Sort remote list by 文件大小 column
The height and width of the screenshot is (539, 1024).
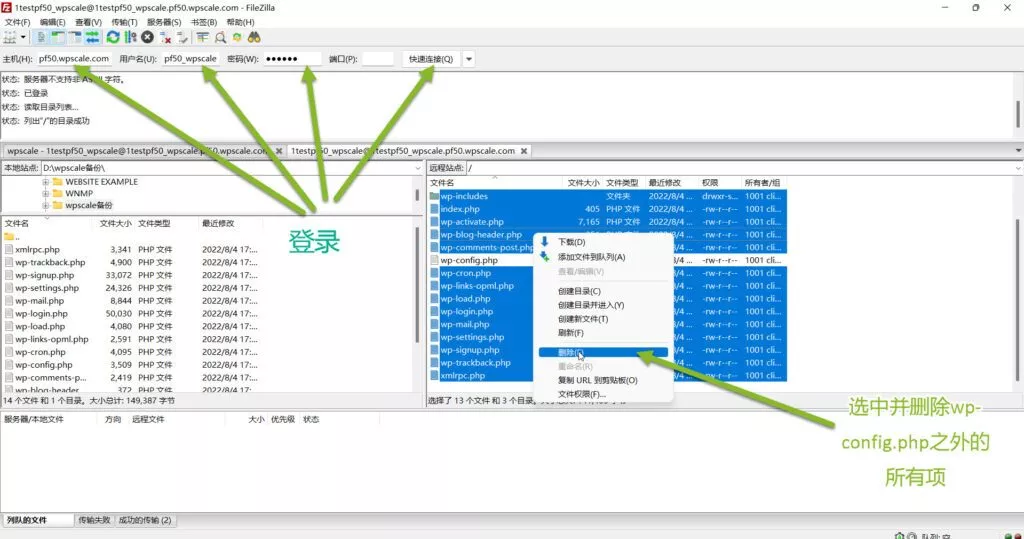click(x=583, y=183)
